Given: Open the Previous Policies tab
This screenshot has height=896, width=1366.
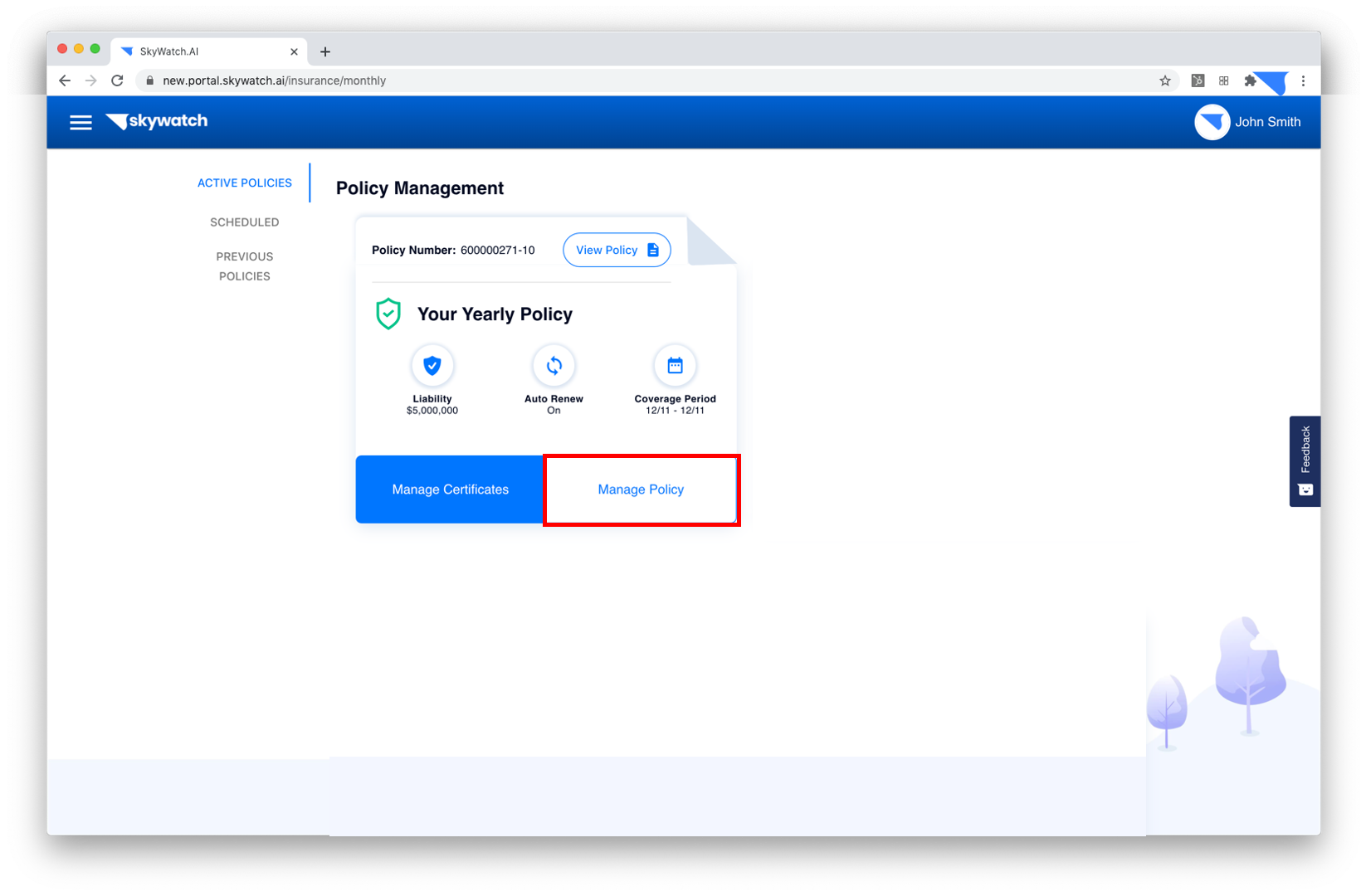Looking at the screenshot, I should click(x=245, y=266).
